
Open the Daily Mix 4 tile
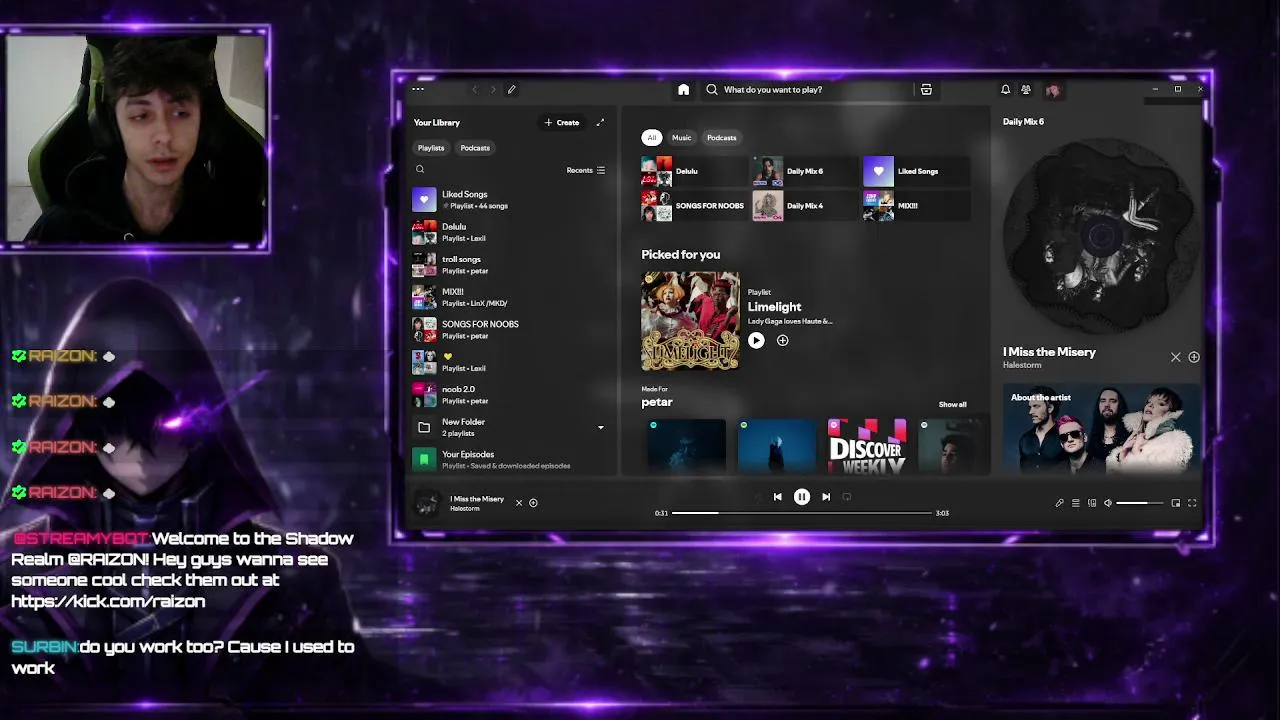click(x=805, y=206)
